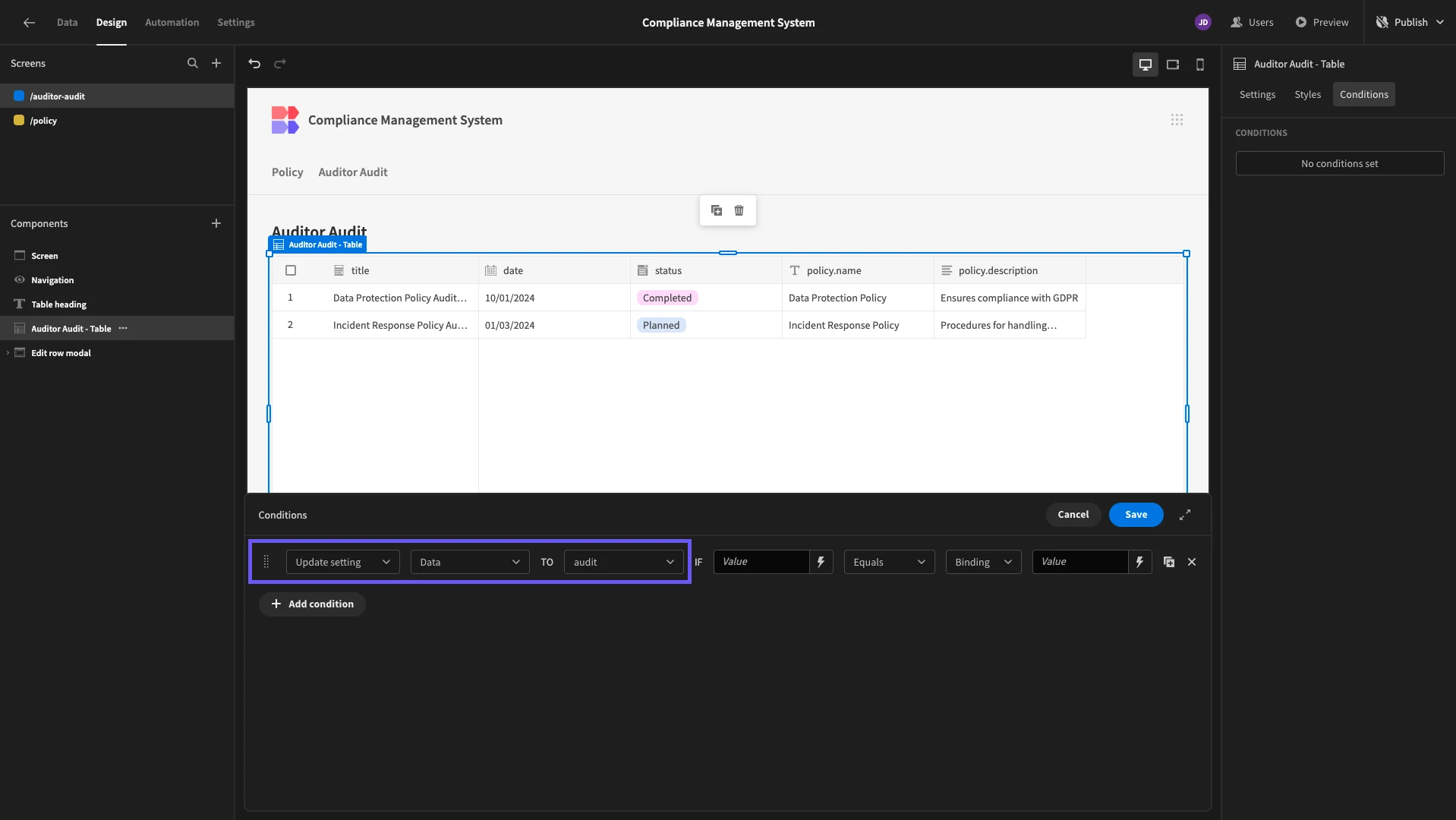
Task: Switch to desktop preview mode
Action: click(1145, 65)
